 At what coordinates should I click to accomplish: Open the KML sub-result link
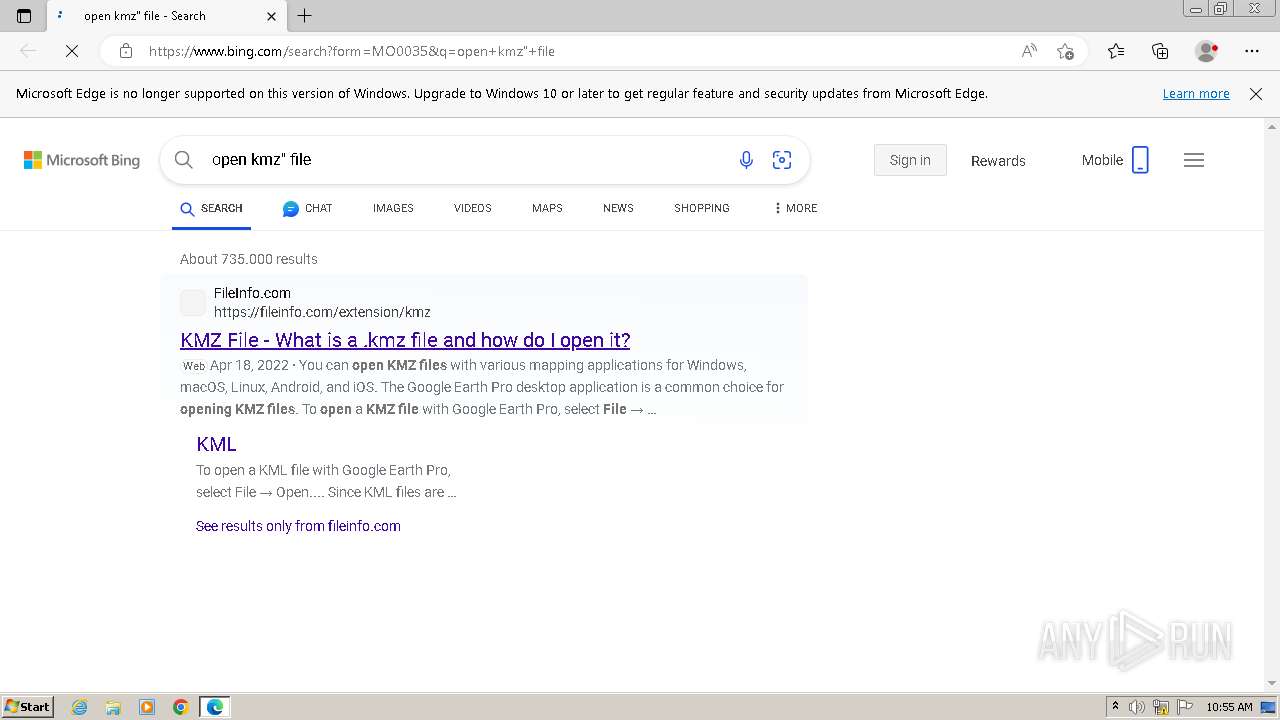(x=216, y=444)
